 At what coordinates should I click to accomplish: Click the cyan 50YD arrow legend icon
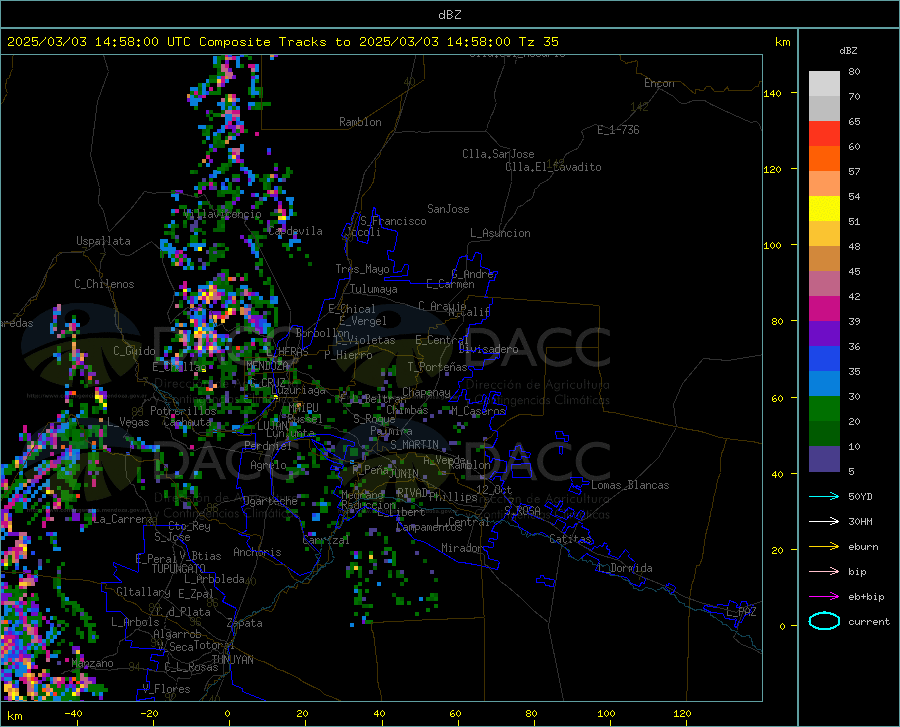coord(824,496)
